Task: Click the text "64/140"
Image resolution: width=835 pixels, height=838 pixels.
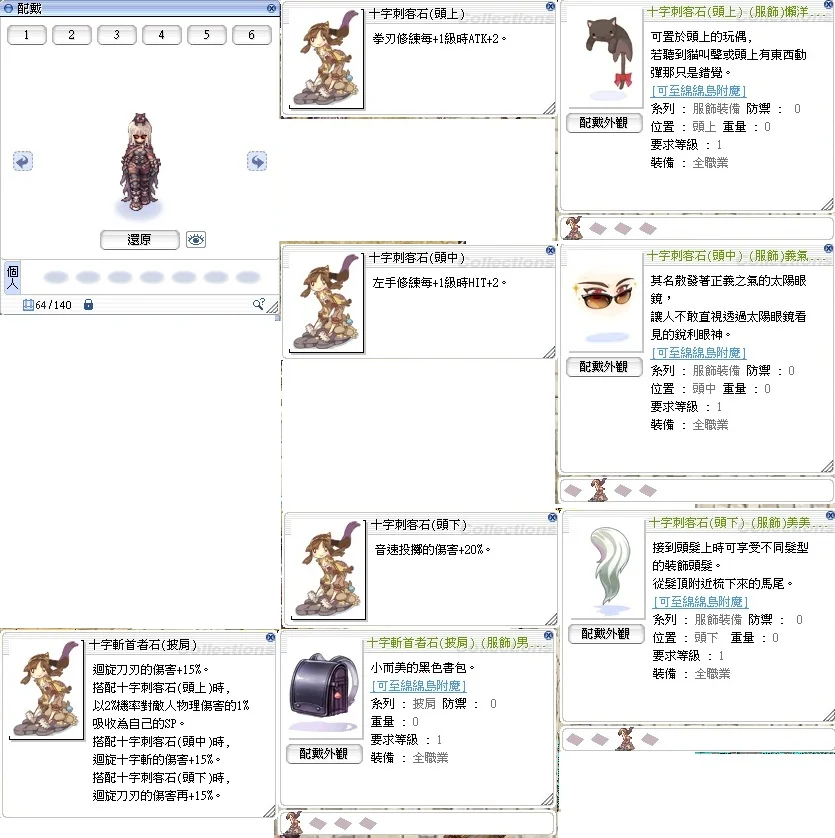Action: point(53,305)
